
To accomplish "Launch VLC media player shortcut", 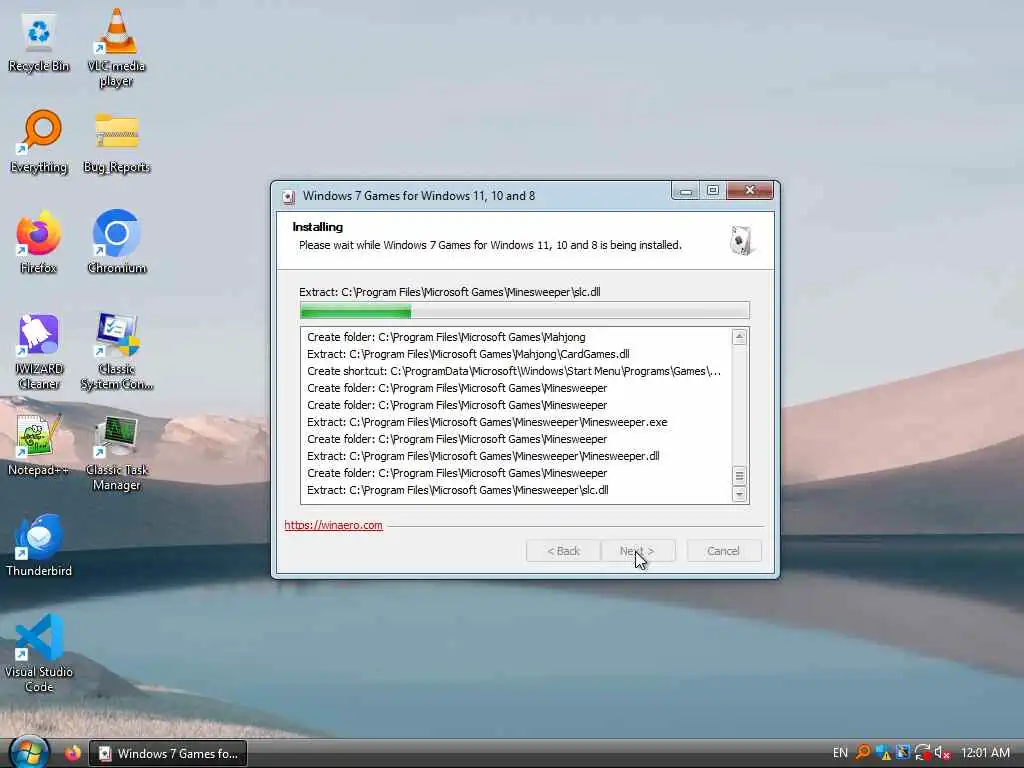I will click(x=116, y=48).
